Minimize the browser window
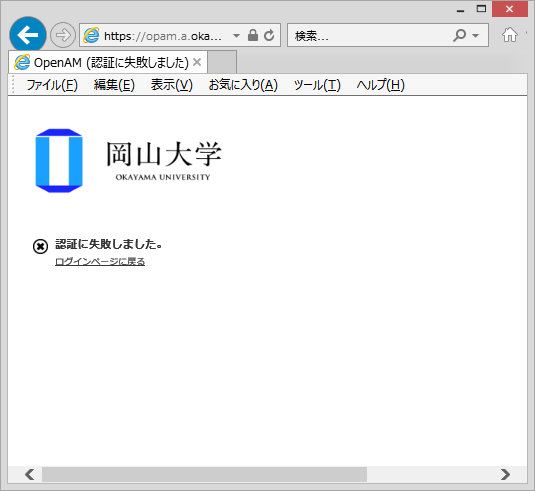The image size is (535, 491). point(461,10)
